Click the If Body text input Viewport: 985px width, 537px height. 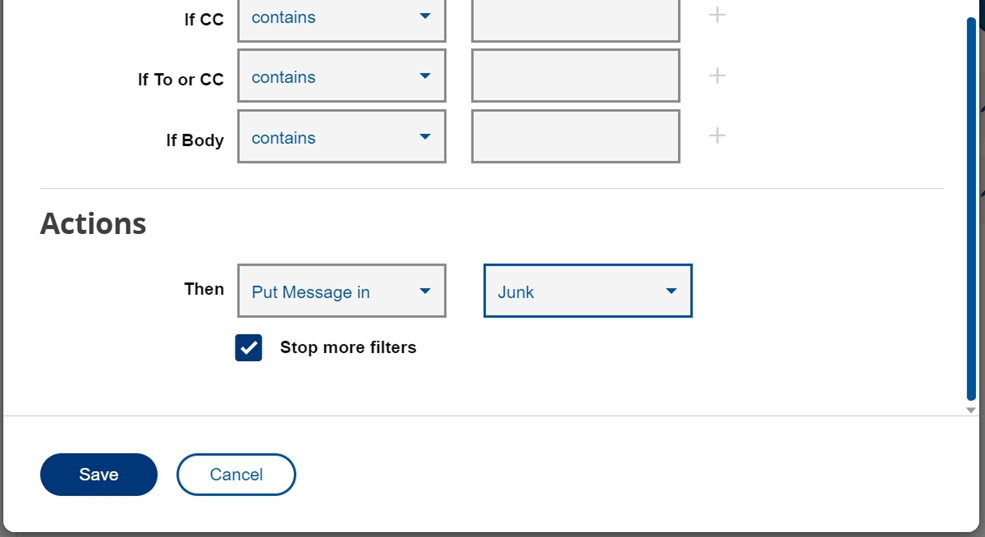[x=575, y=138]
